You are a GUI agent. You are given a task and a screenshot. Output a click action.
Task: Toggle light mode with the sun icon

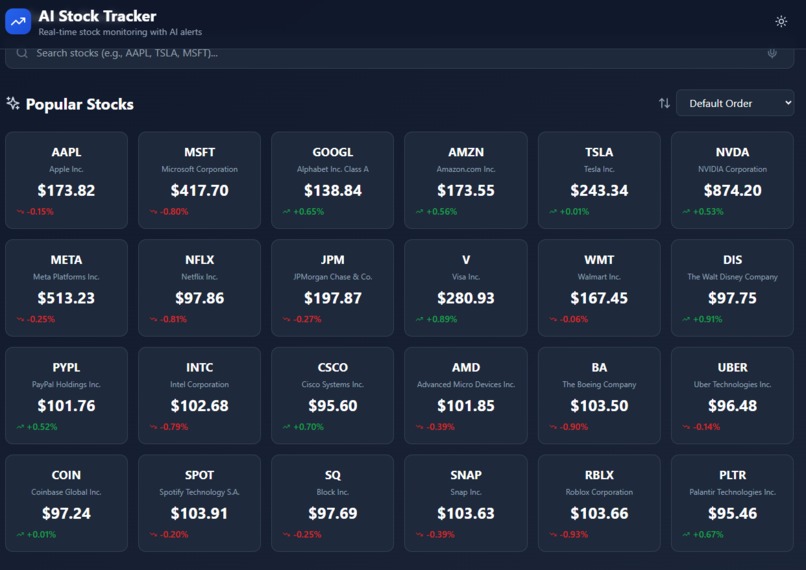click(x=781, y=22)
